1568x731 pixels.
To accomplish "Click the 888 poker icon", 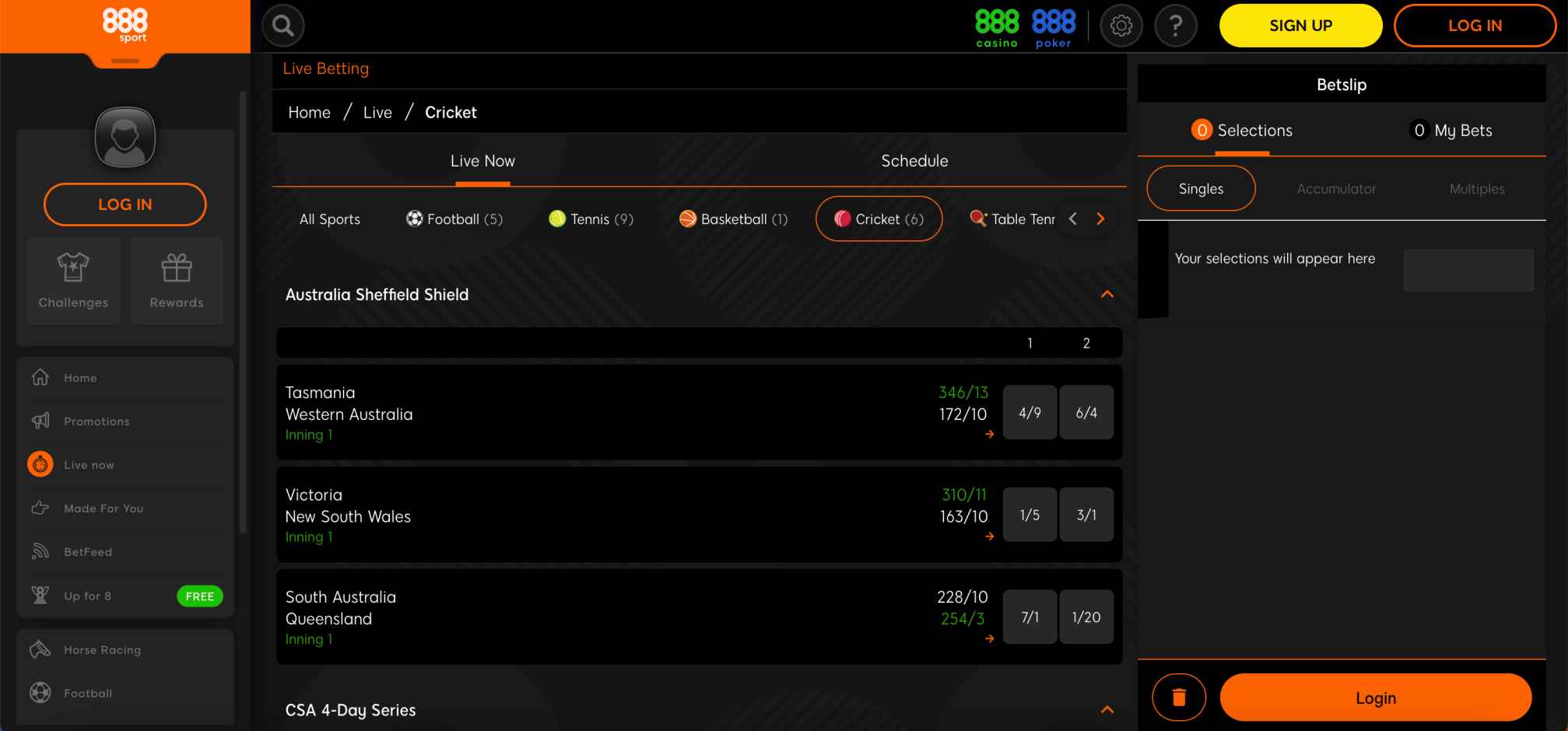I will click(x=1053, y=25).
